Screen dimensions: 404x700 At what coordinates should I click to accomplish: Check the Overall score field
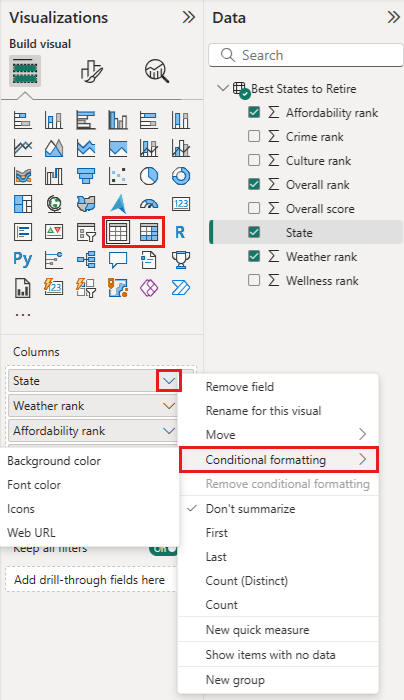click(x=254, y=208)
